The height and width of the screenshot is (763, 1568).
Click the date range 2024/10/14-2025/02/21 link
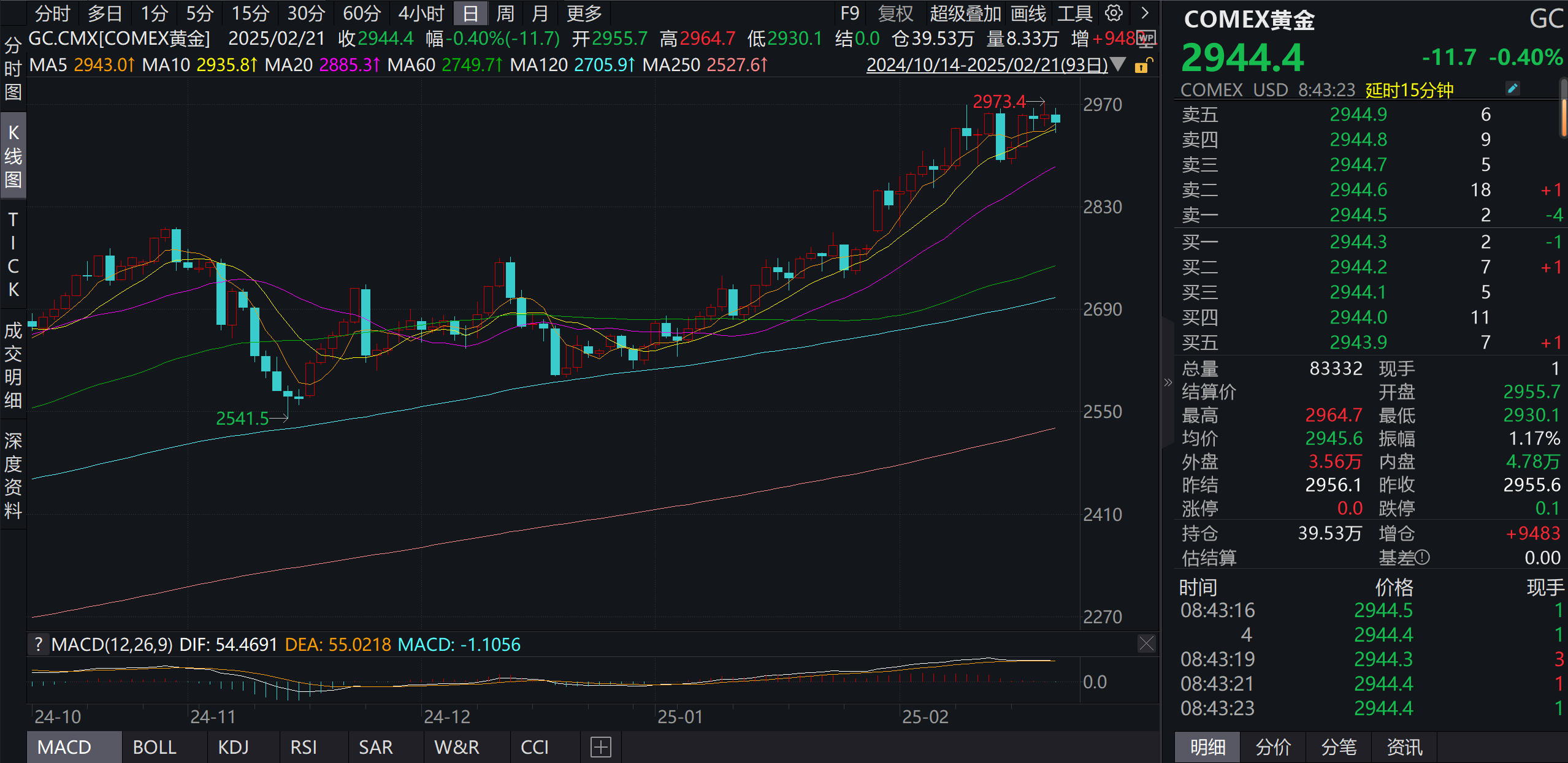(987, 65)
